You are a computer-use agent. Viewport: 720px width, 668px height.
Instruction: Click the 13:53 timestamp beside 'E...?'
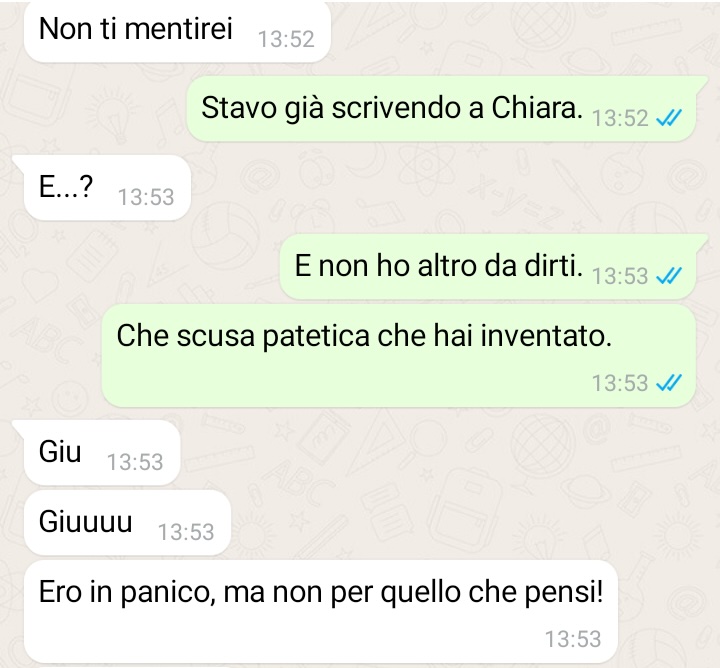146,197
